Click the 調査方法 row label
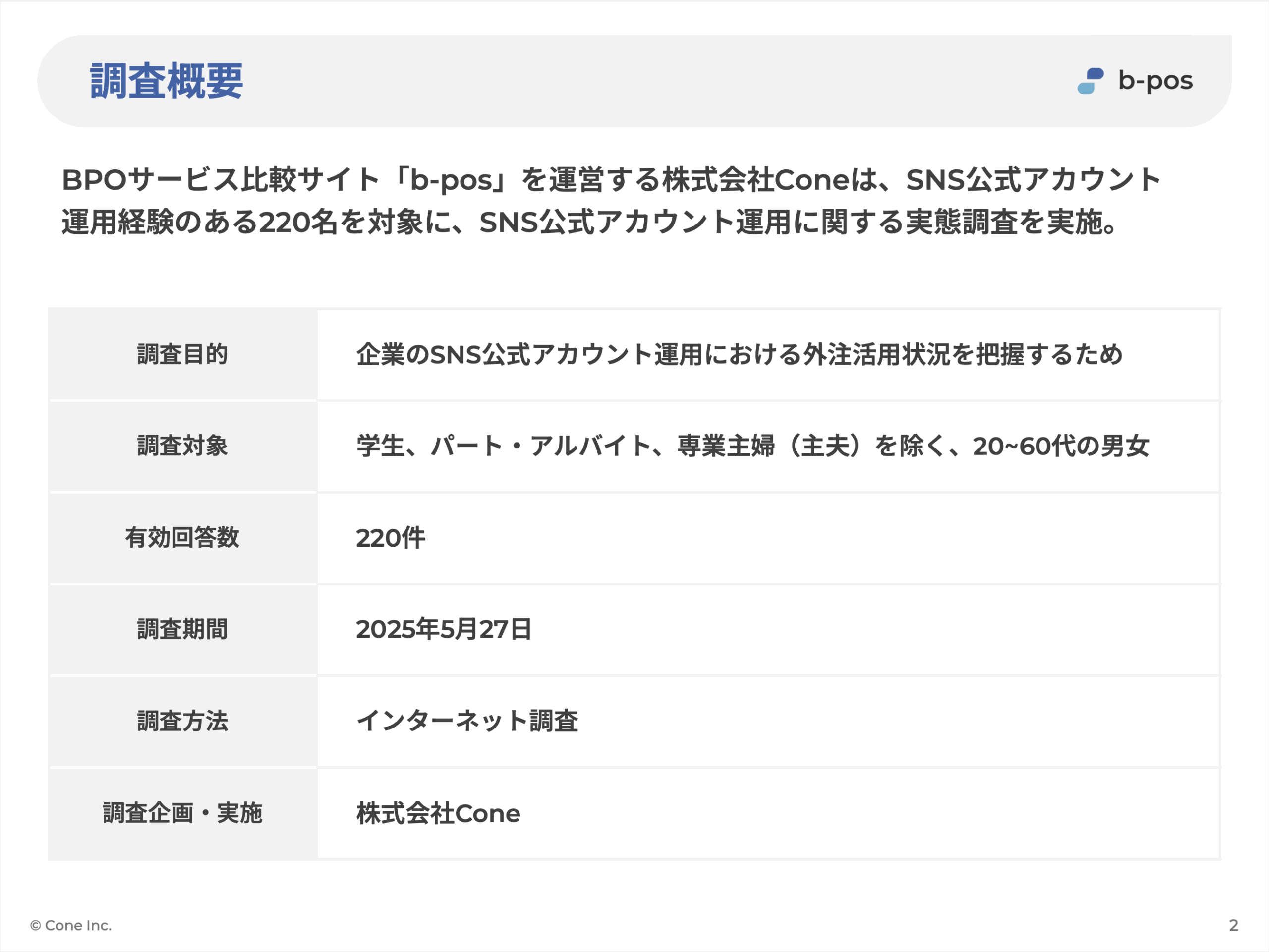The image size is (1269, 952). point(182,721)
